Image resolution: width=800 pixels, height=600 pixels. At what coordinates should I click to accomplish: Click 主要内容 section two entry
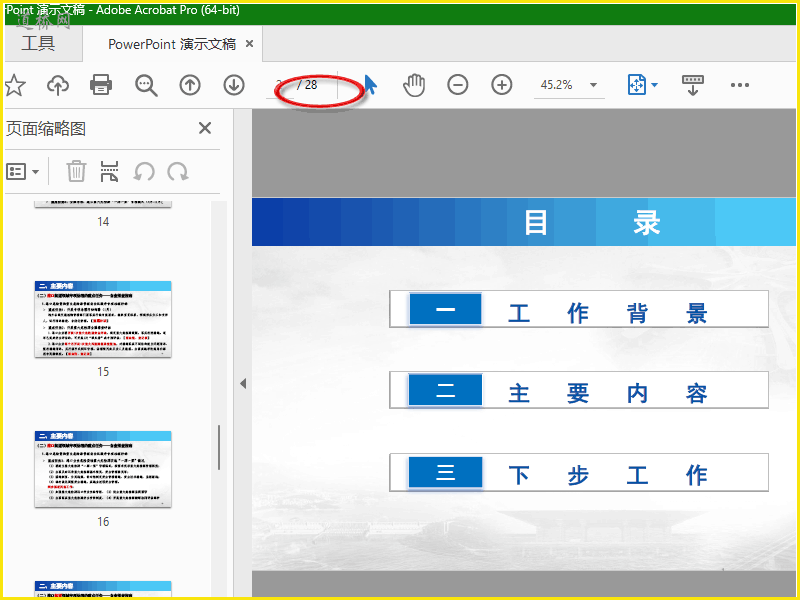tap(579, 390)
